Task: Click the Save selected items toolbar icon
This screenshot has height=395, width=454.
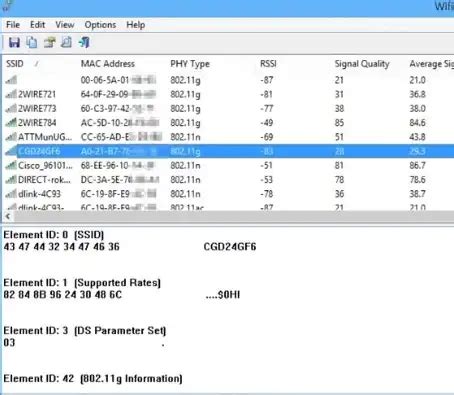Action: click(14, 43)
